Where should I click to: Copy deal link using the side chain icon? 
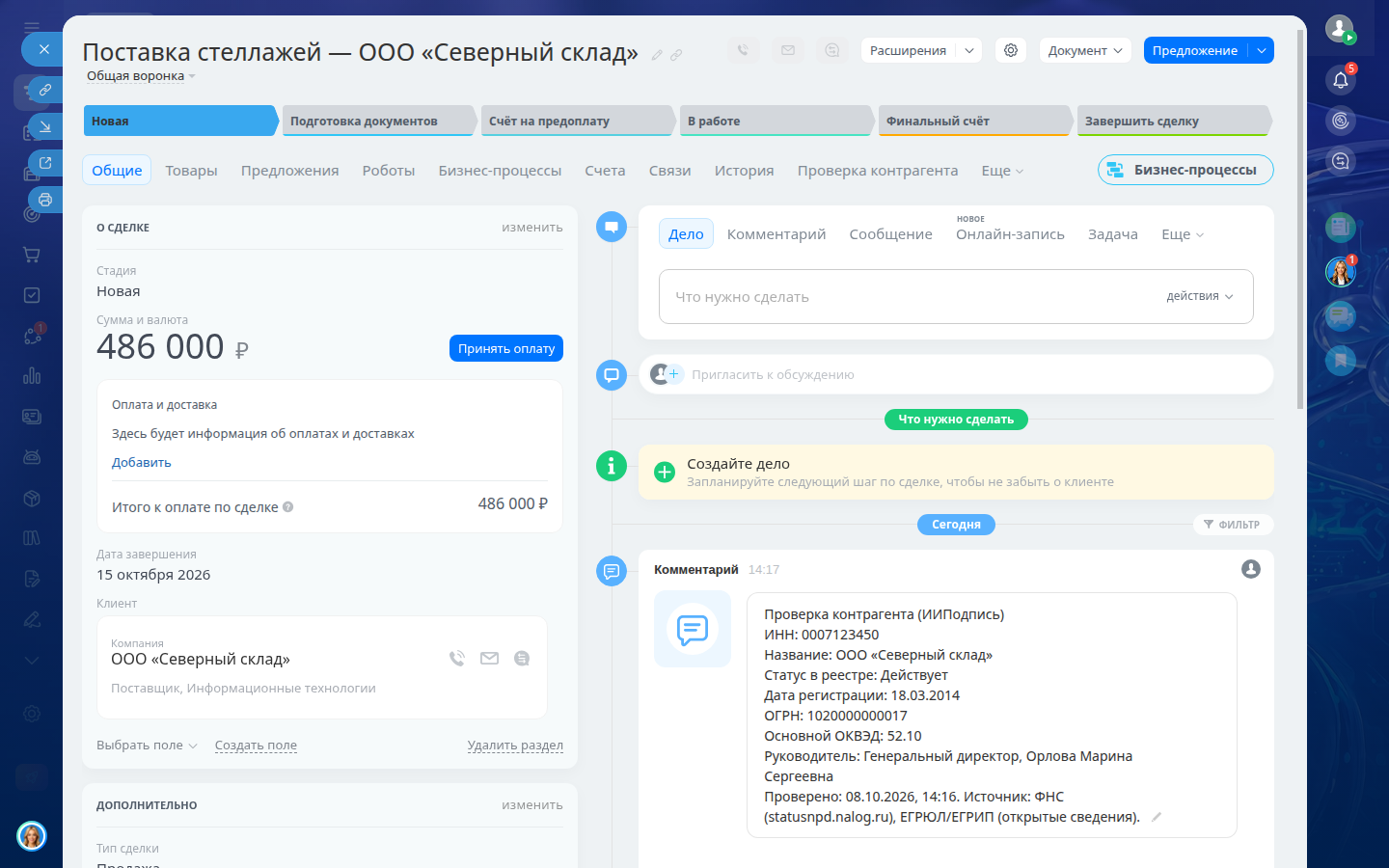44,90
